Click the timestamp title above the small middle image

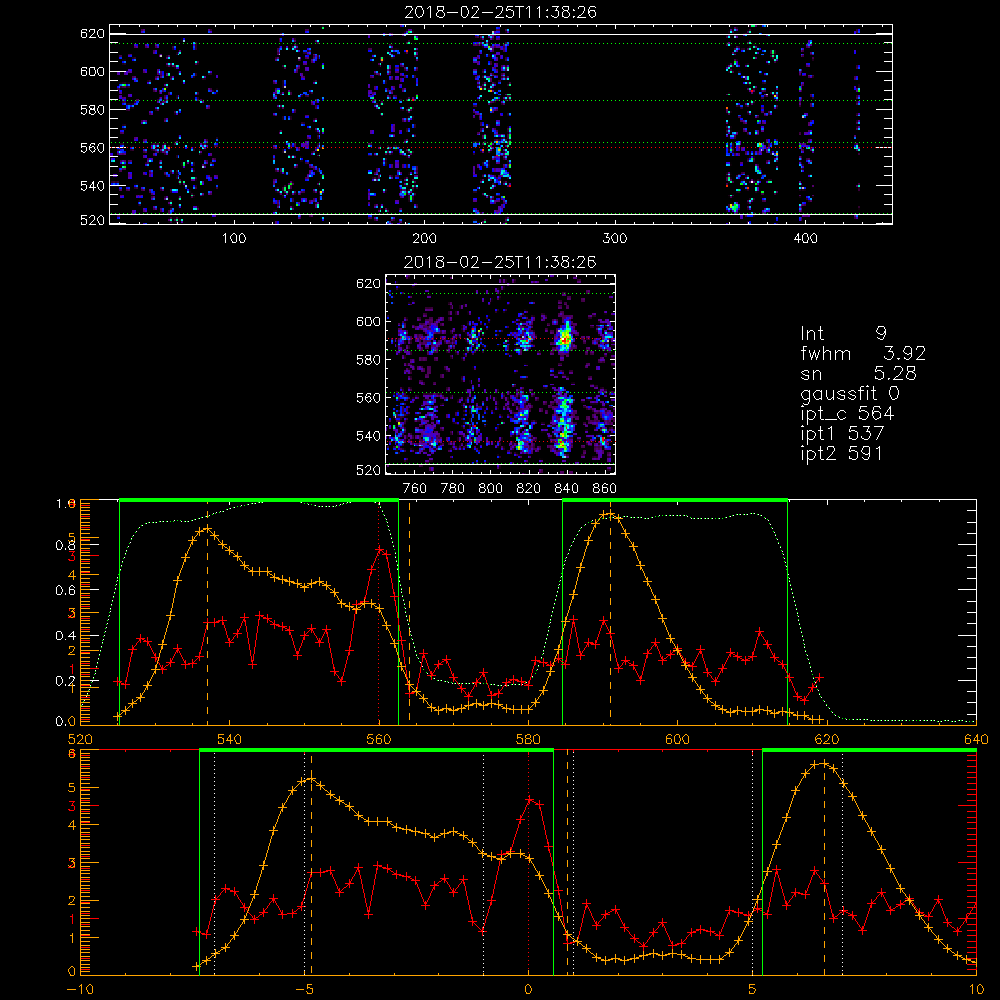(501, 262)
